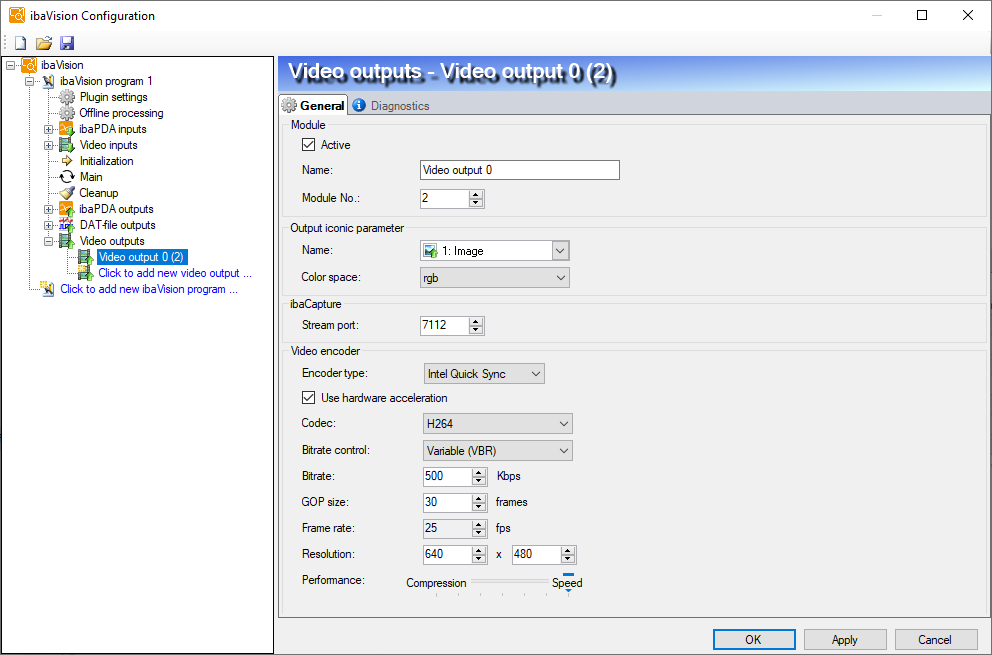Click in the Module No. field

[445, 198]
